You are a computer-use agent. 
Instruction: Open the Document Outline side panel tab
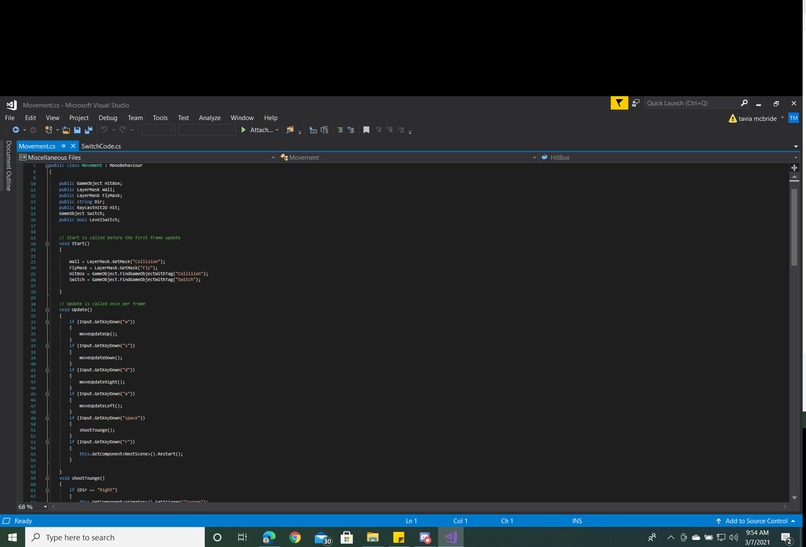pyautogui.click(x=8, y=166)
